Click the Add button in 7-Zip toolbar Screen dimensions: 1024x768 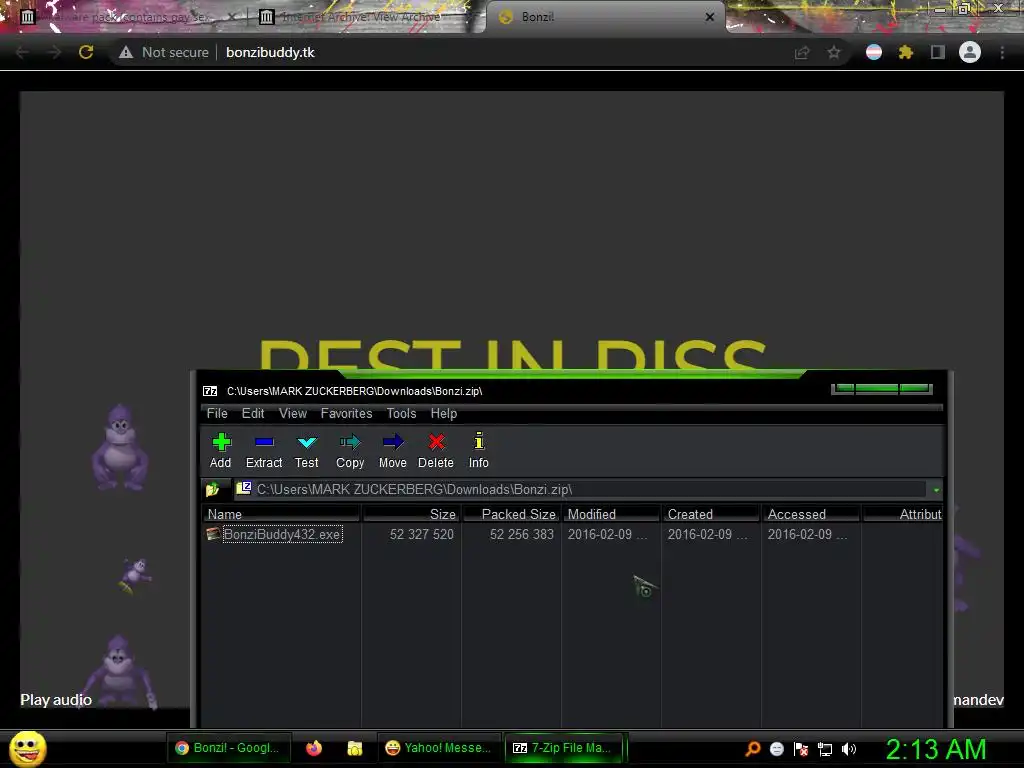[x=221, y=451]
